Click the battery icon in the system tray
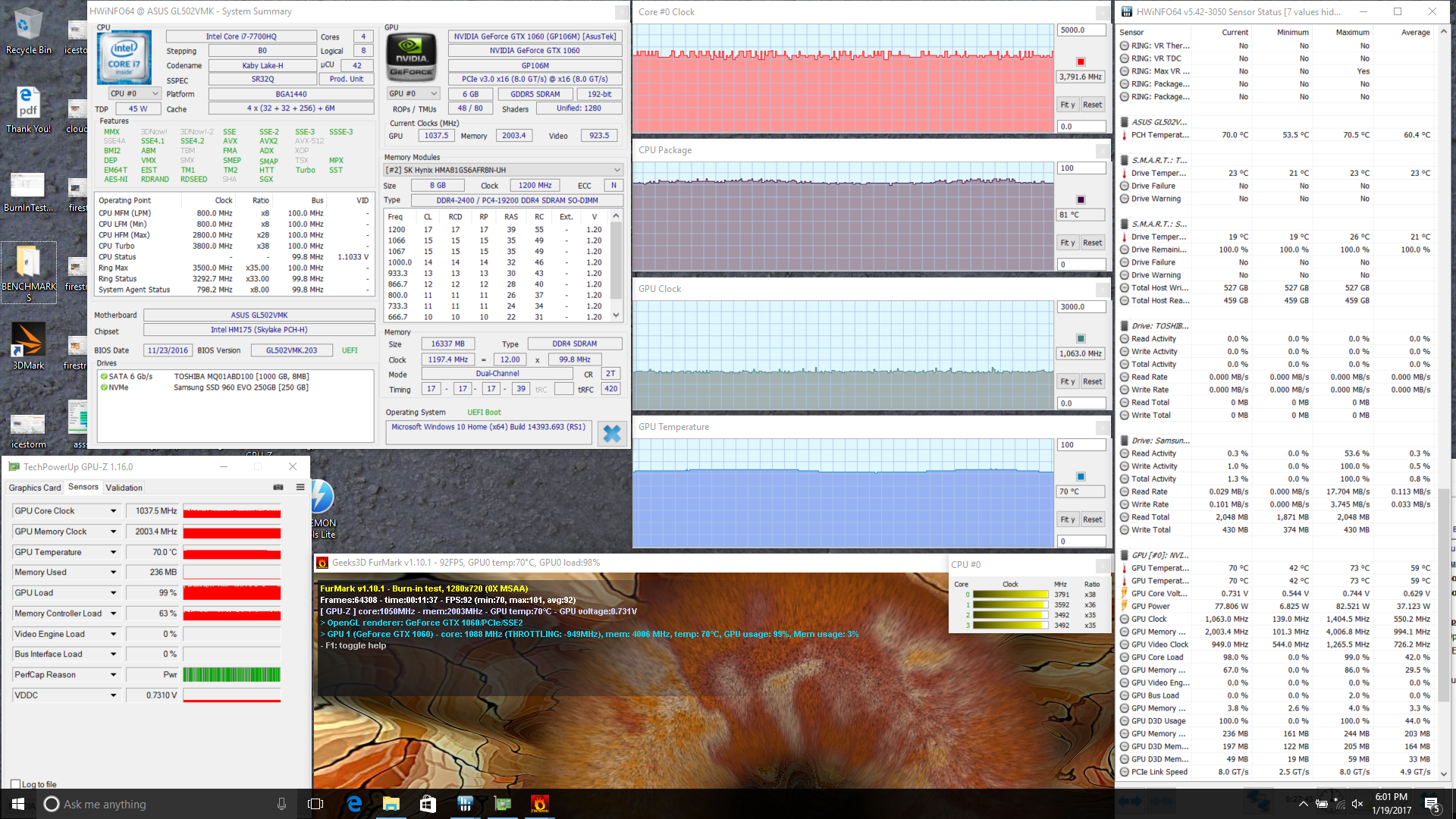1456x819 pixels. [1321, 804]
